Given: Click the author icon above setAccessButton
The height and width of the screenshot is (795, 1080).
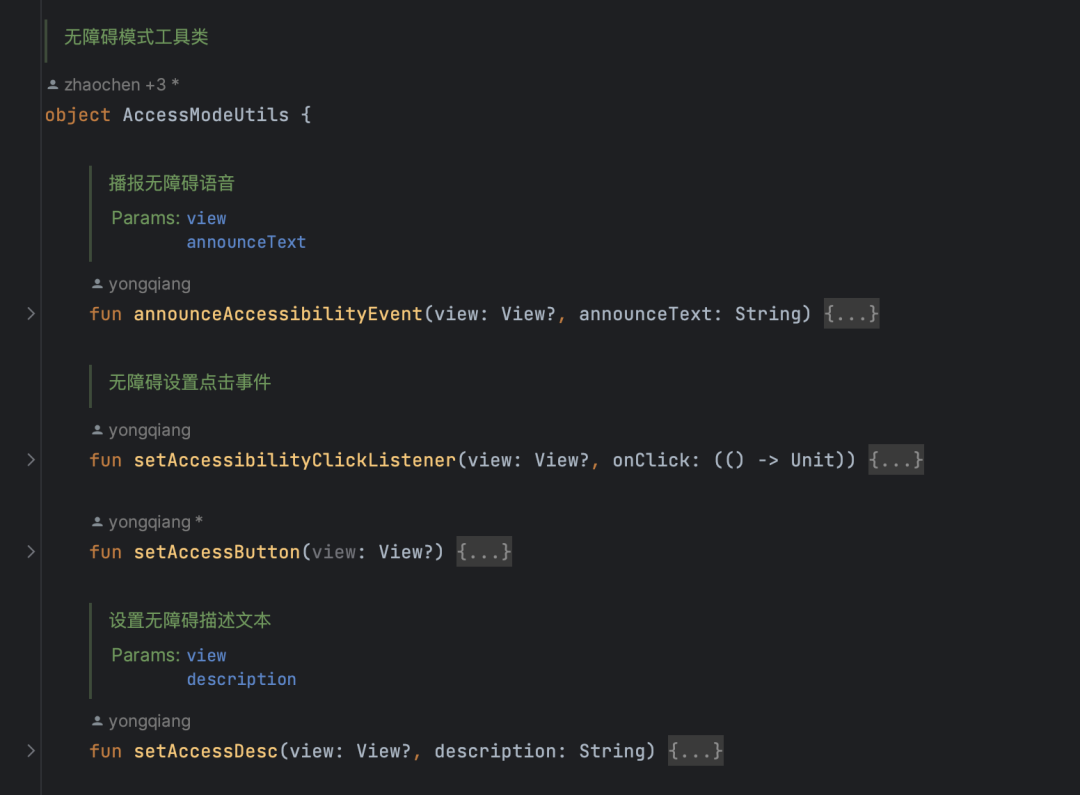Looking at the screenshot, I should 97,522.
